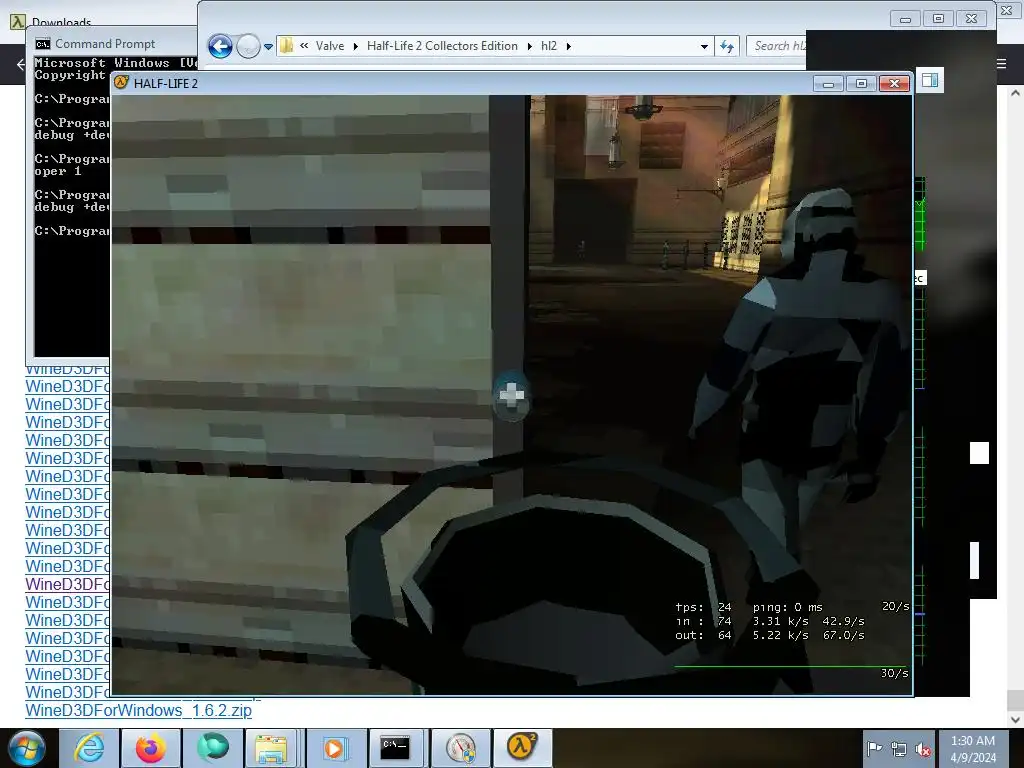Expand the arrow after Valve breadcrumb
1024x768 pixels.
click(355, 46)
